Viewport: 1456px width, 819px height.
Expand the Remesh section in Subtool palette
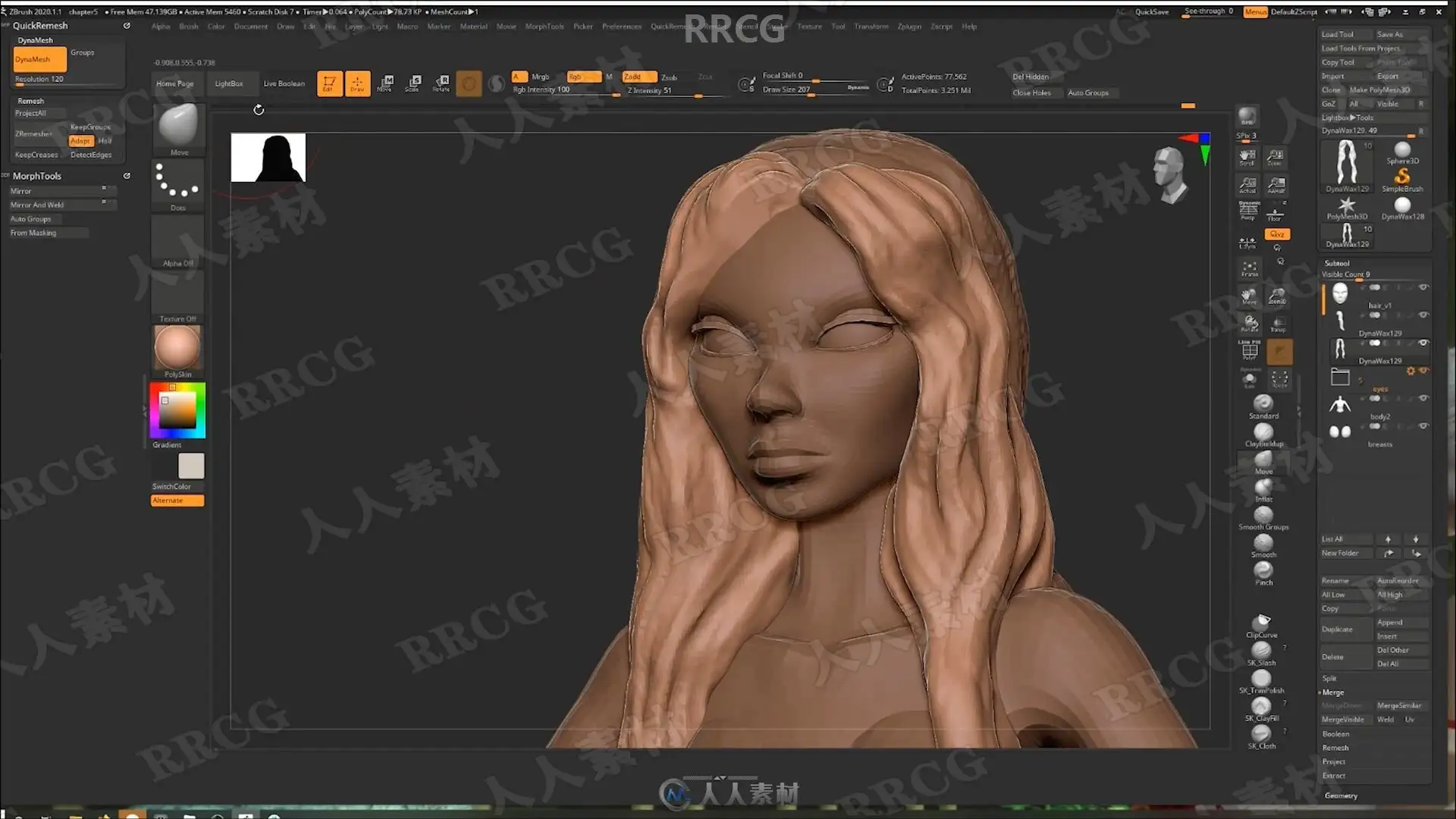pyautogui.click(x=1335, y=748)
